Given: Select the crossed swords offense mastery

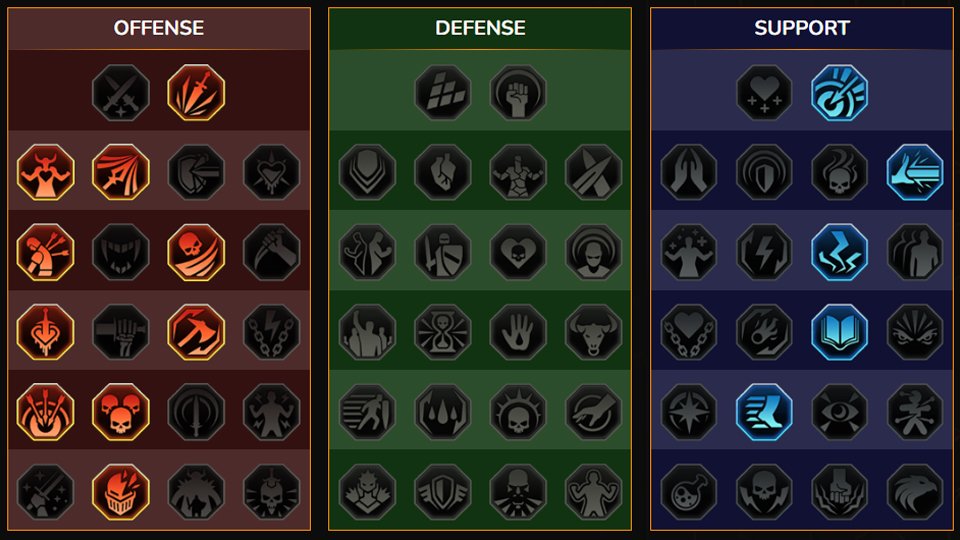Looking at the screenshot, I should pyautogui.click(x=121, y=92).
